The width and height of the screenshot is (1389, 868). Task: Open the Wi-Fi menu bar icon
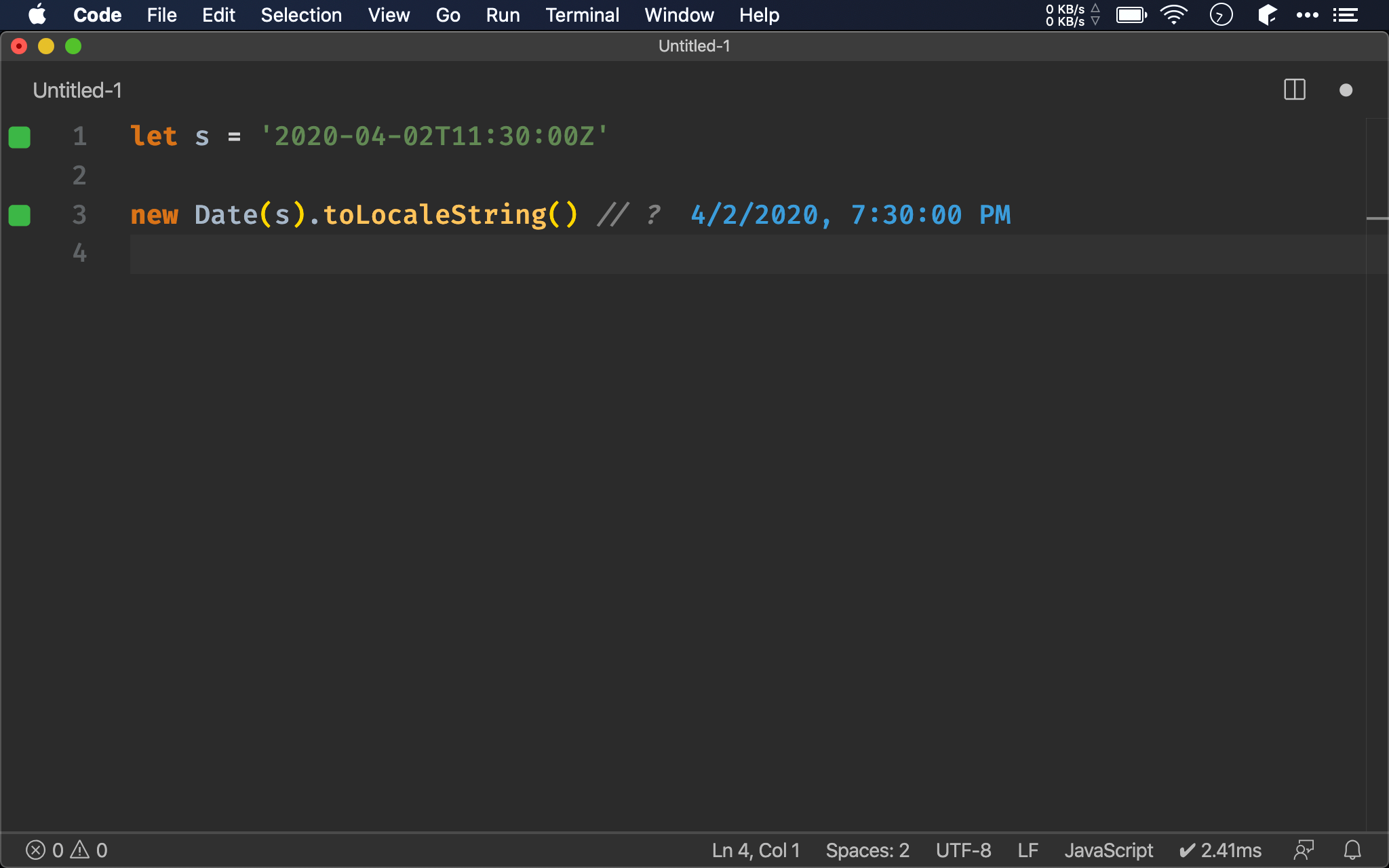pos(1174,15)
